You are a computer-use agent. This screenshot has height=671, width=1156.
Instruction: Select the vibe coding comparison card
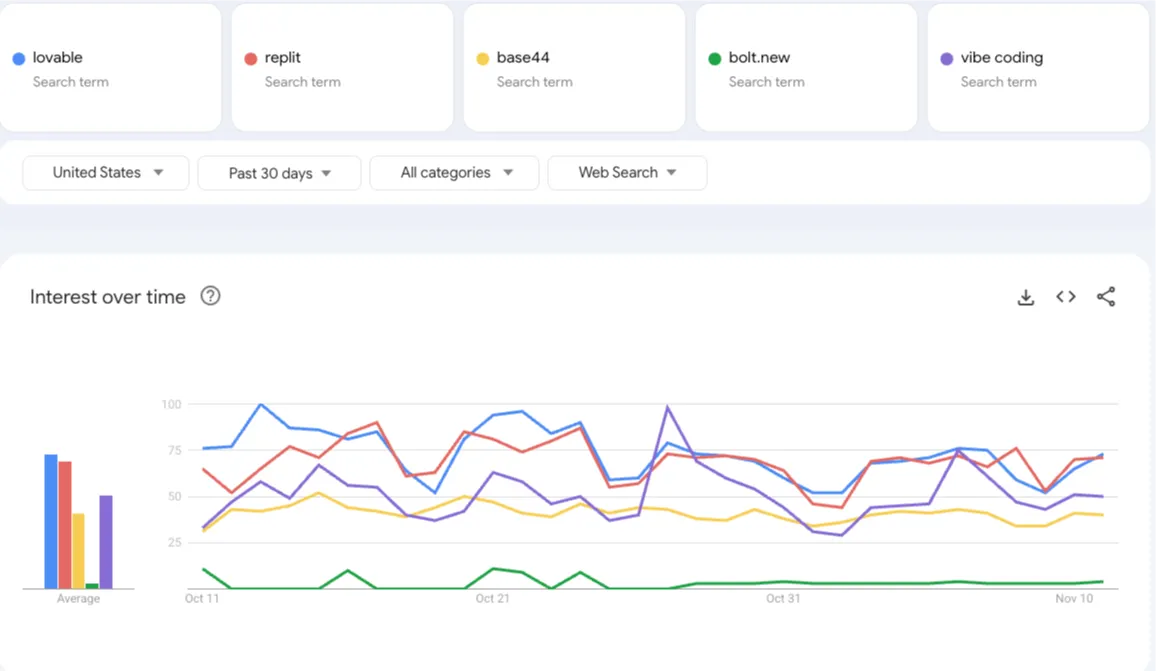tap(1037, 67)
